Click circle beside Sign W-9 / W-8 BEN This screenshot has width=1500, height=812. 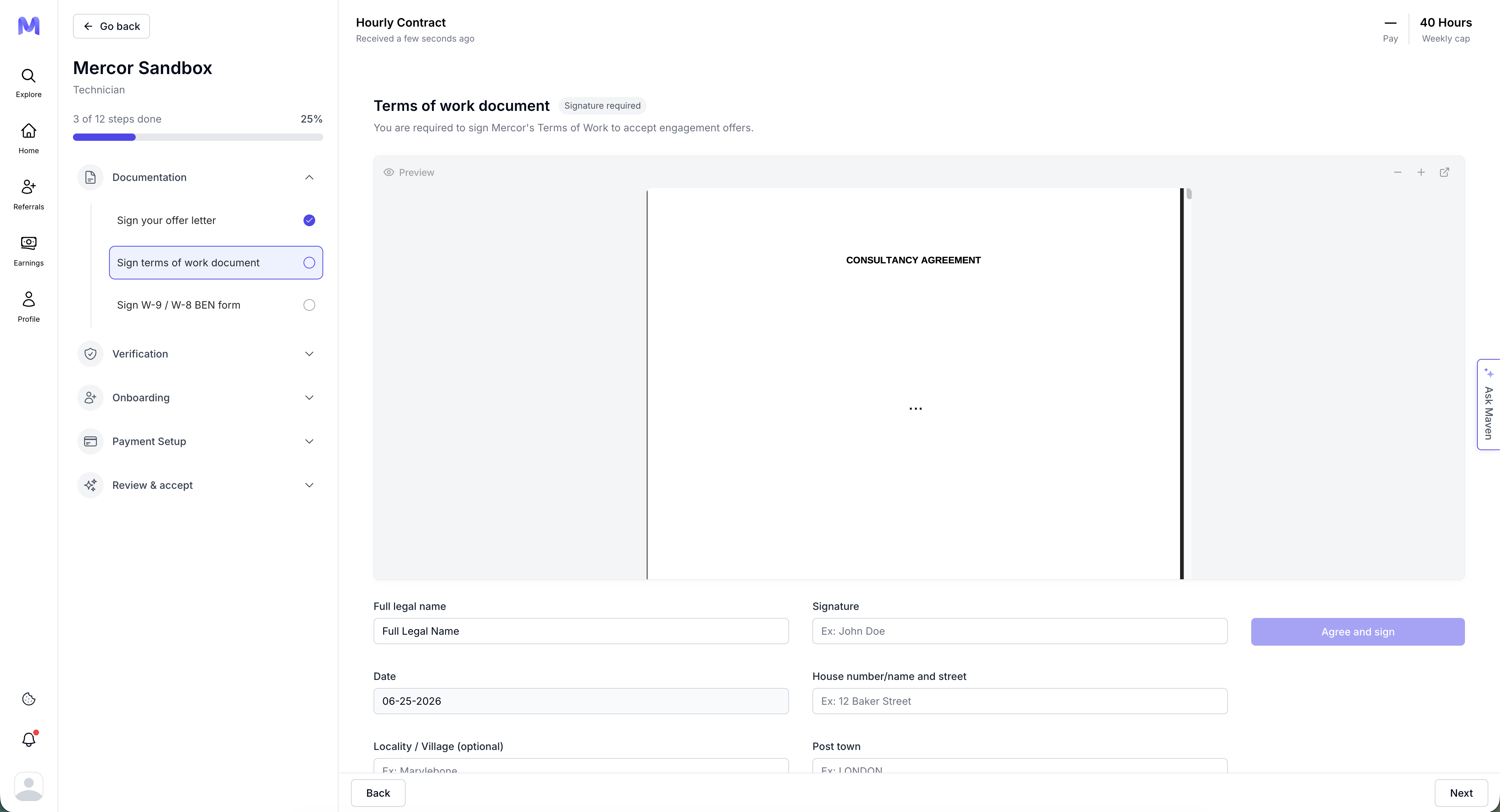tap(309, 305)
